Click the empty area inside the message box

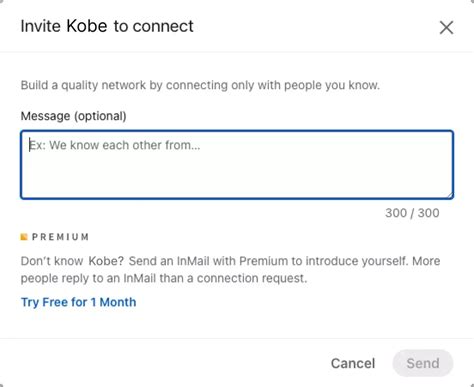coord(237,177)
